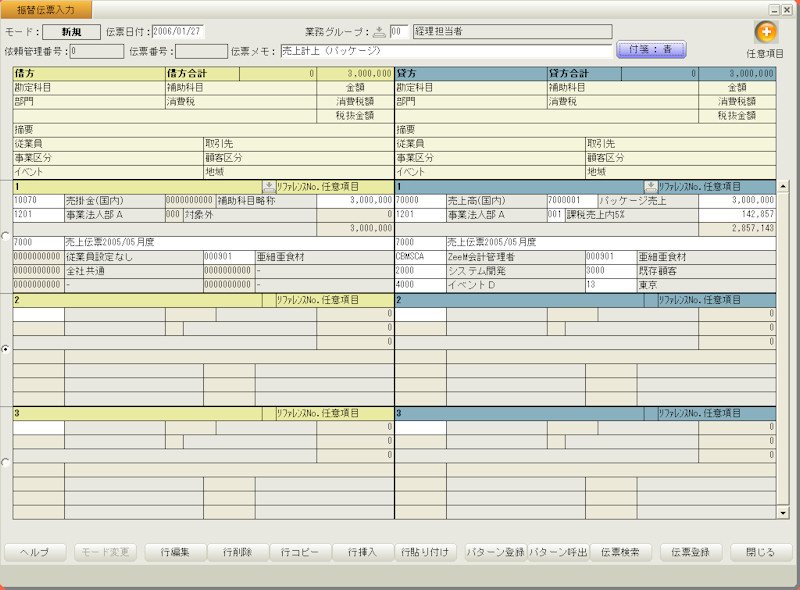Click the 行貼り付け button
Image resolution: width=800 pixels, height=590 pixels.
tap(424, 552)
